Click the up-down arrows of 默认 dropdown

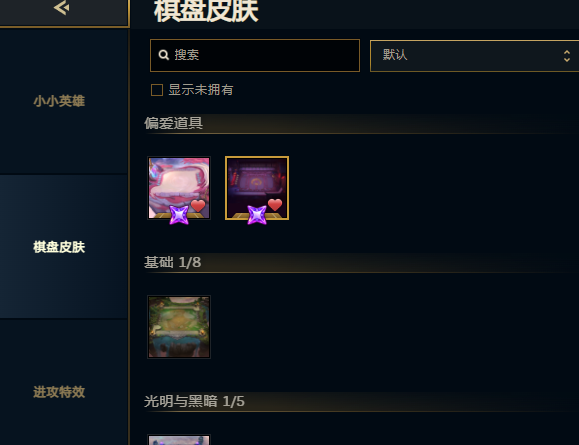(x=567, y=56)
